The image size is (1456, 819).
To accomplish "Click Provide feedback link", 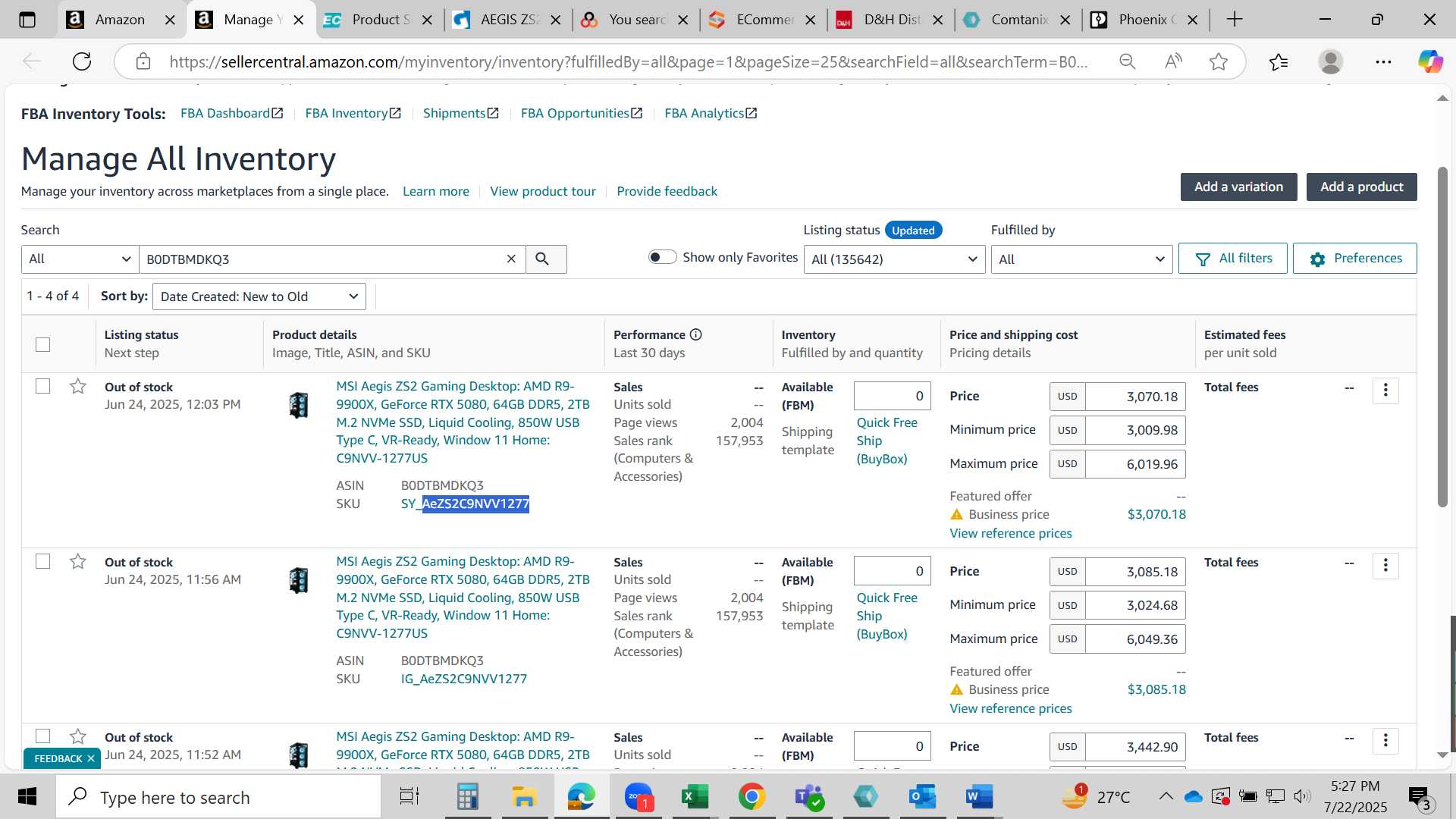I will click(667, 191).
